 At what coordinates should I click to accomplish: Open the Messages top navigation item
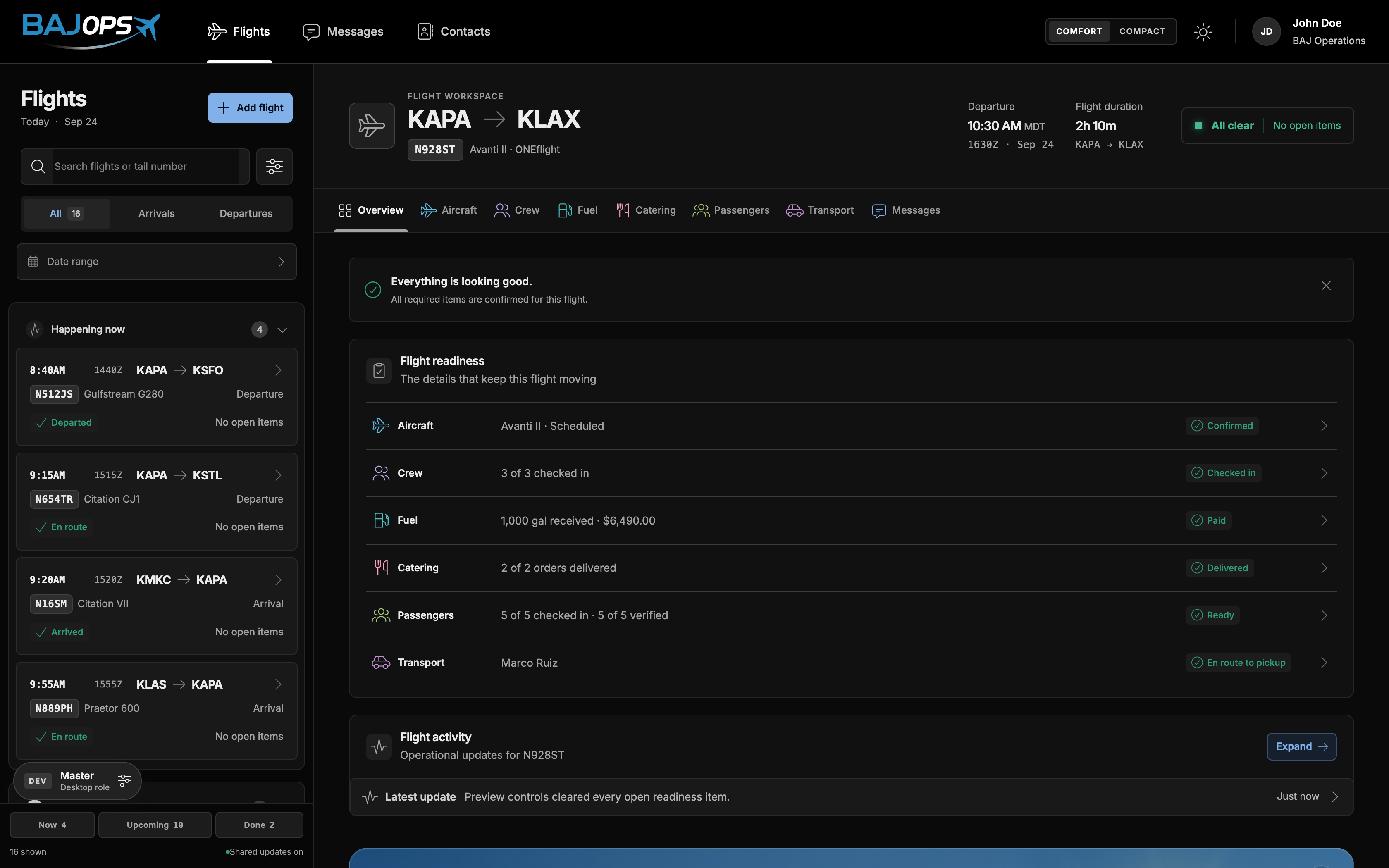(343, 31)
